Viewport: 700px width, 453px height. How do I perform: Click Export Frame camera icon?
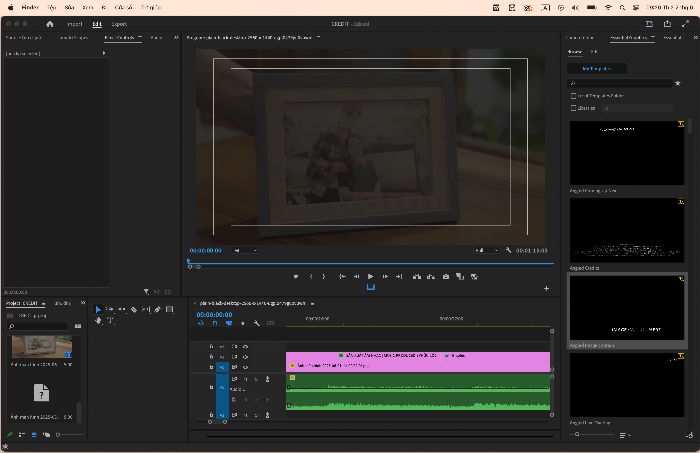[446, 277]
